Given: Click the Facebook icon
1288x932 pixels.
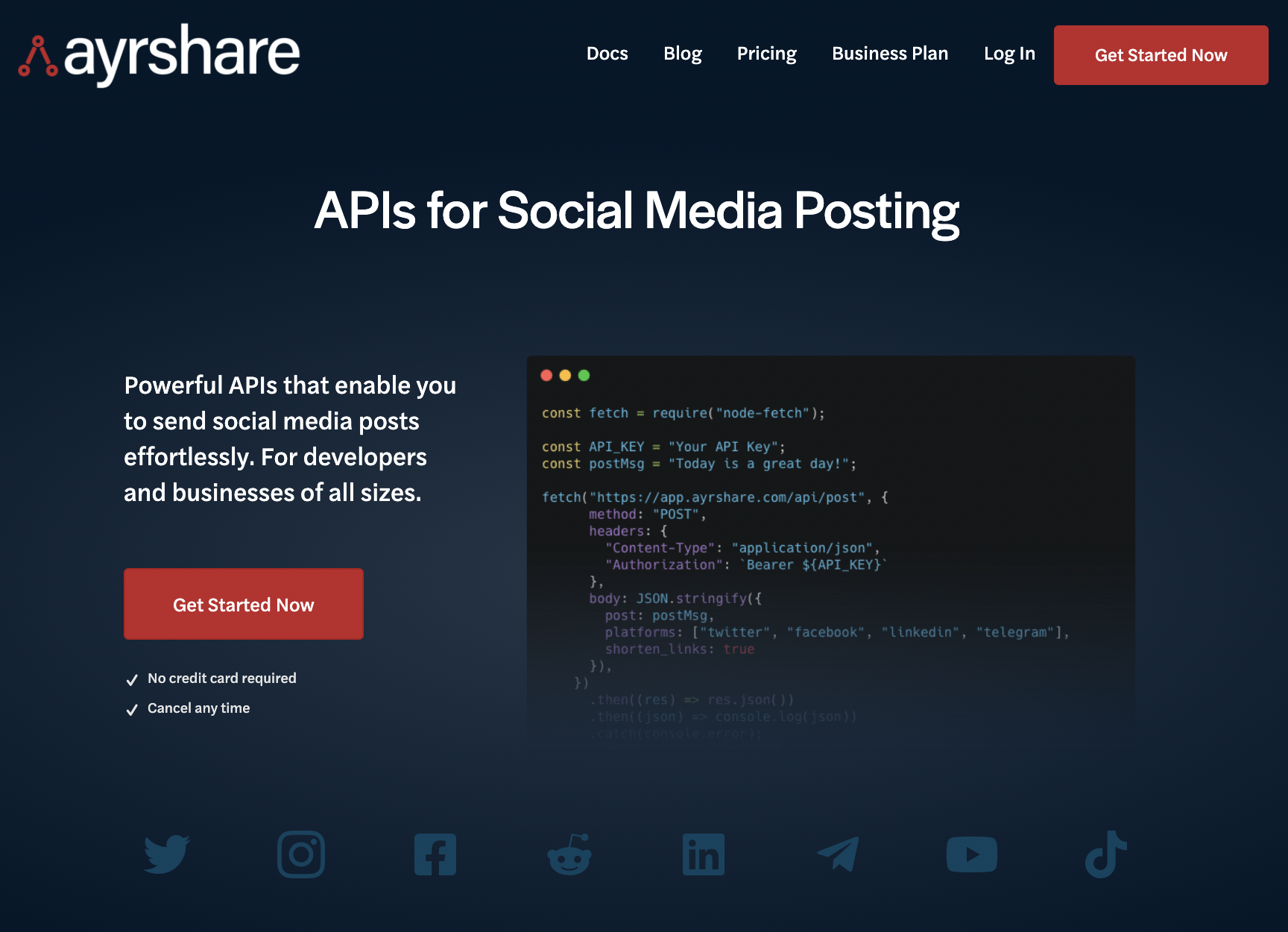Looking at the screenshot, I should (x=435, y=854).
